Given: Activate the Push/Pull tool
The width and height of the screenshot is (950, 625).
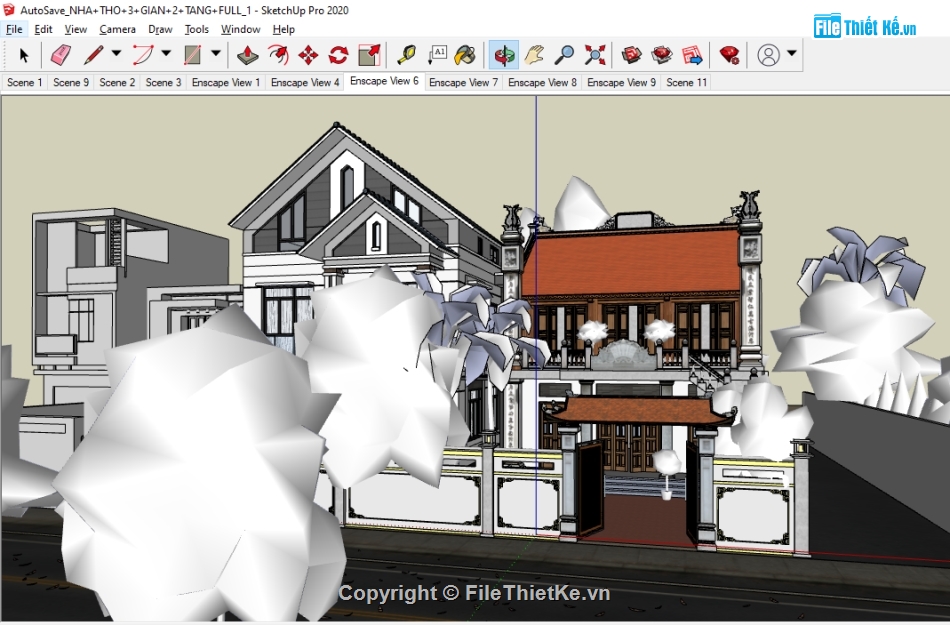Looking at the screenshot, I should point(248,55).
